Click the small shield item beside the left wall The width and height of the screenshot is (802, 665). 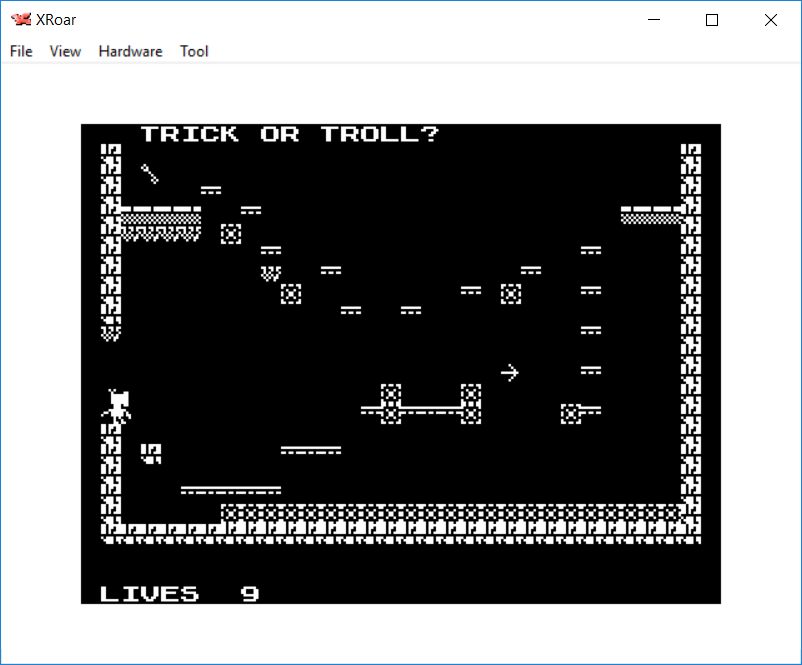[151, 453]
